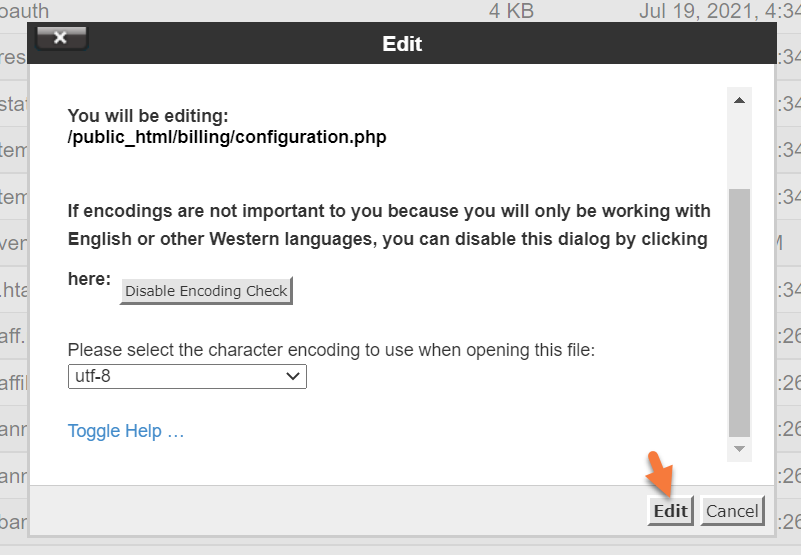Click the dialog scrollbar down arrow
The width and height of the screenshot is (801, 555).
[x=739, y=448]
